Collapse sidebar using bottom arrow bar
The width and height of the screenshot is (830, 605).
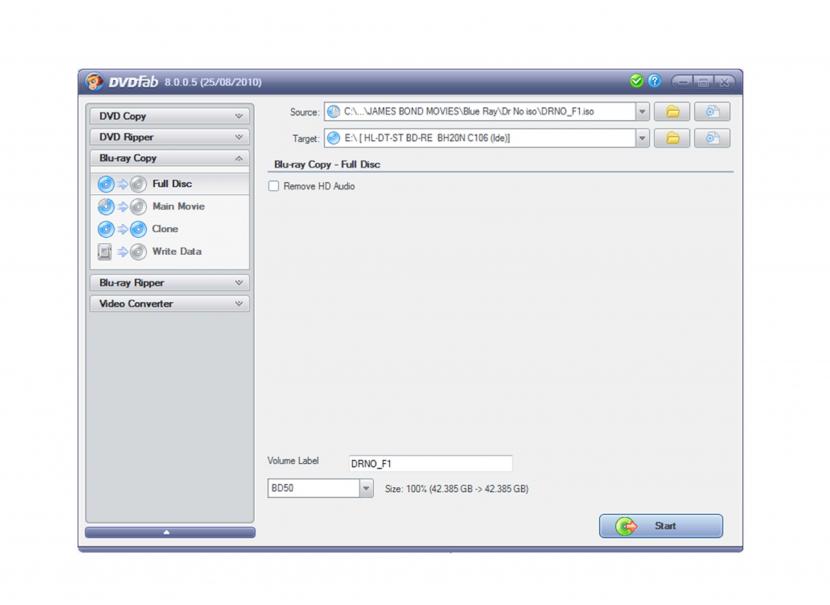coord(170,532)
